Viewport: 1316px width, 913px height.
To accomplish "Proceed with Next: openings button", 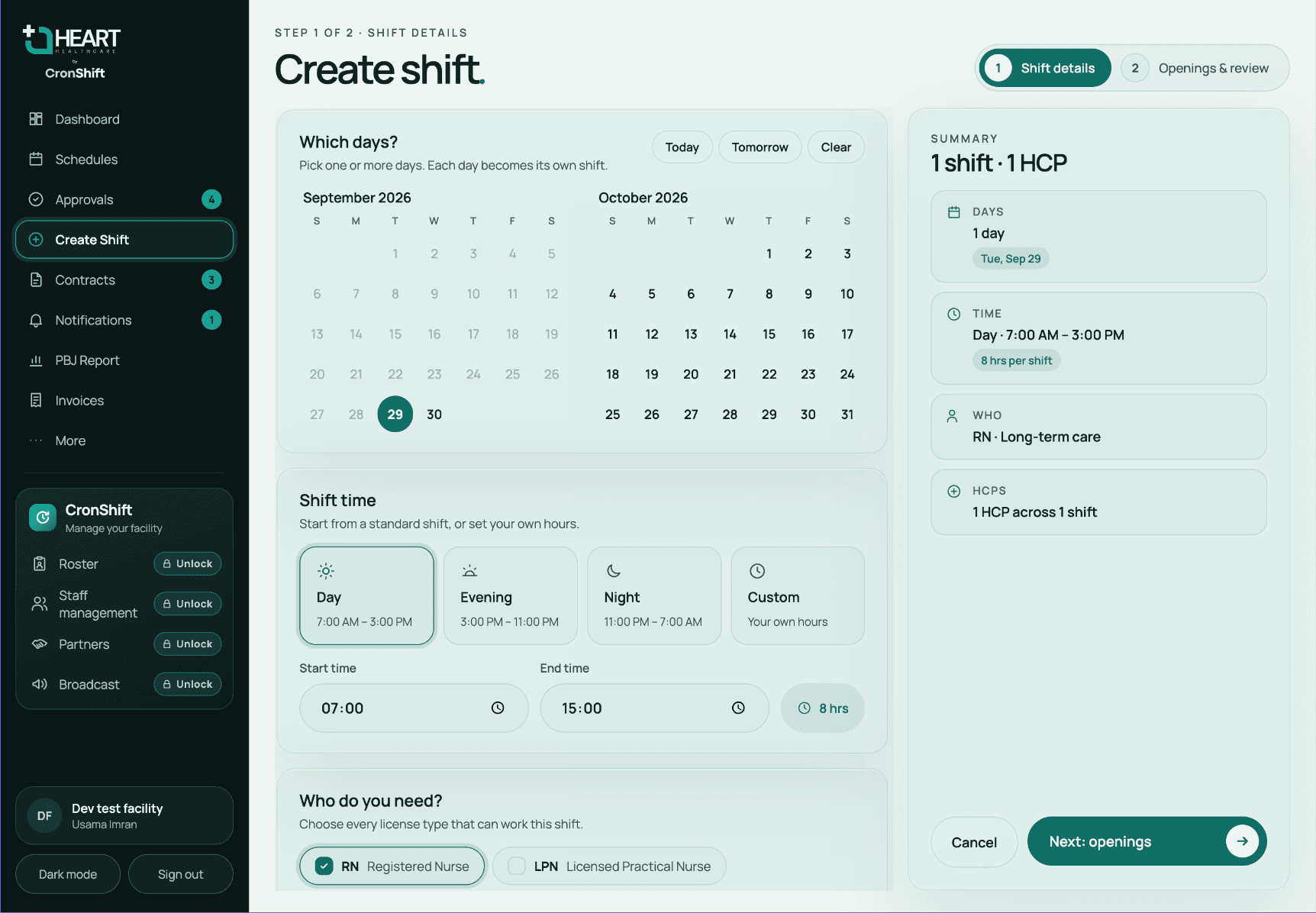I will tap(1147, 841).
